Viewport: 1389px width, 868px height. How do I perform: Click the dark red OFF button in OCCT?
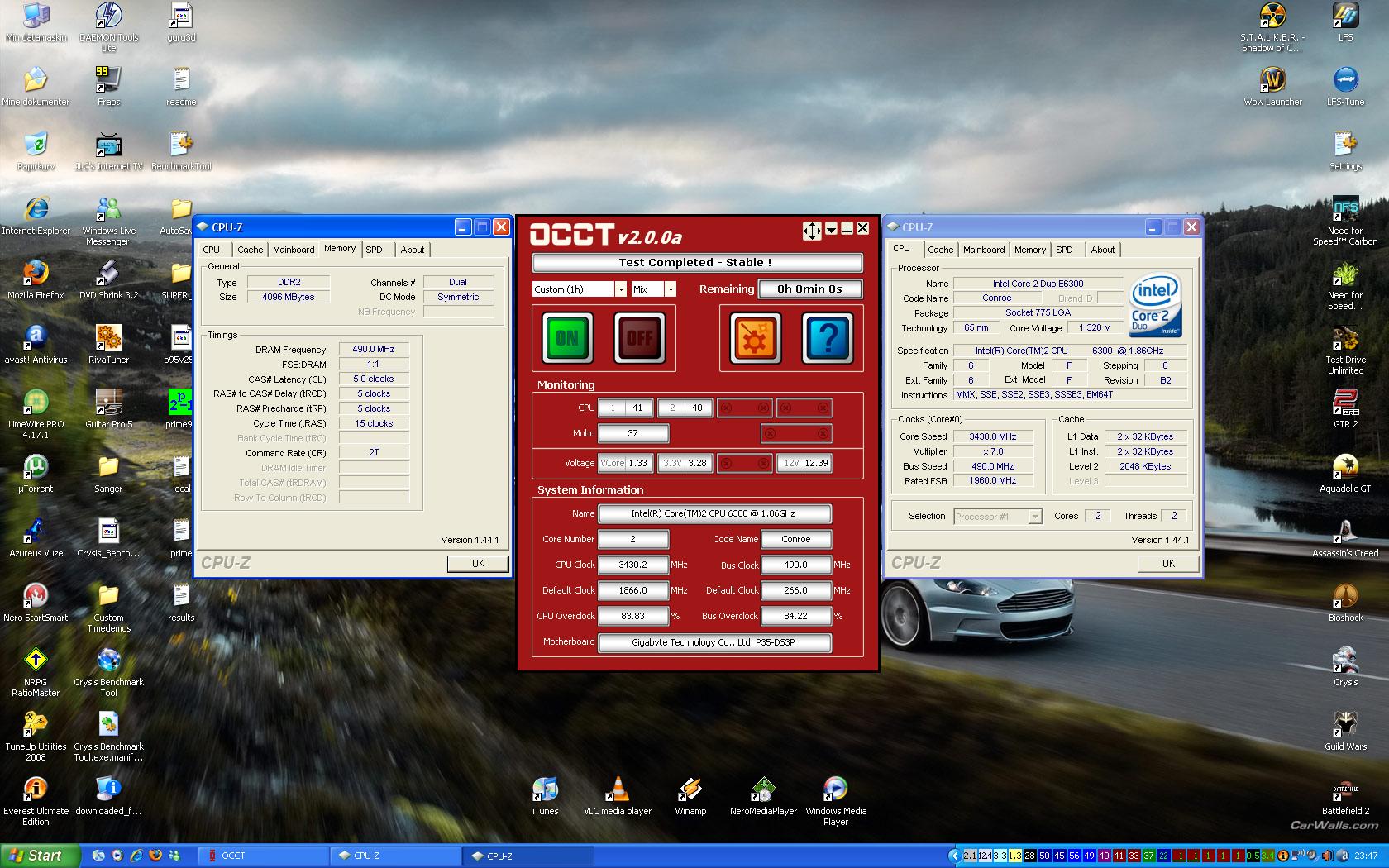(x=640, y=338)
